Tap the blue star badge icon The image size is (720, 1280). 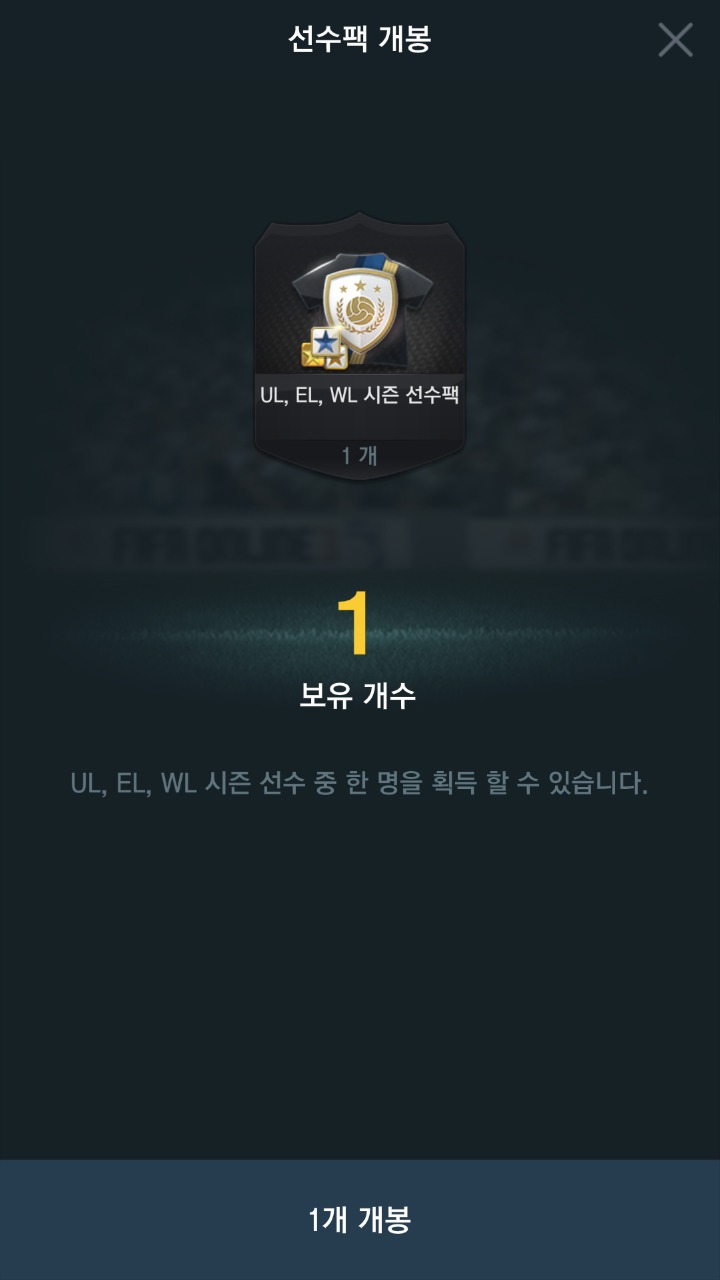(326, 342)
